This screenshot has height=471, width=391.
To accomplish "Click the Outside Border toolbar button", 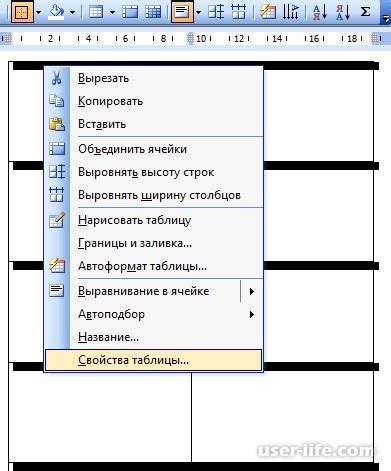I will point(22,12).
